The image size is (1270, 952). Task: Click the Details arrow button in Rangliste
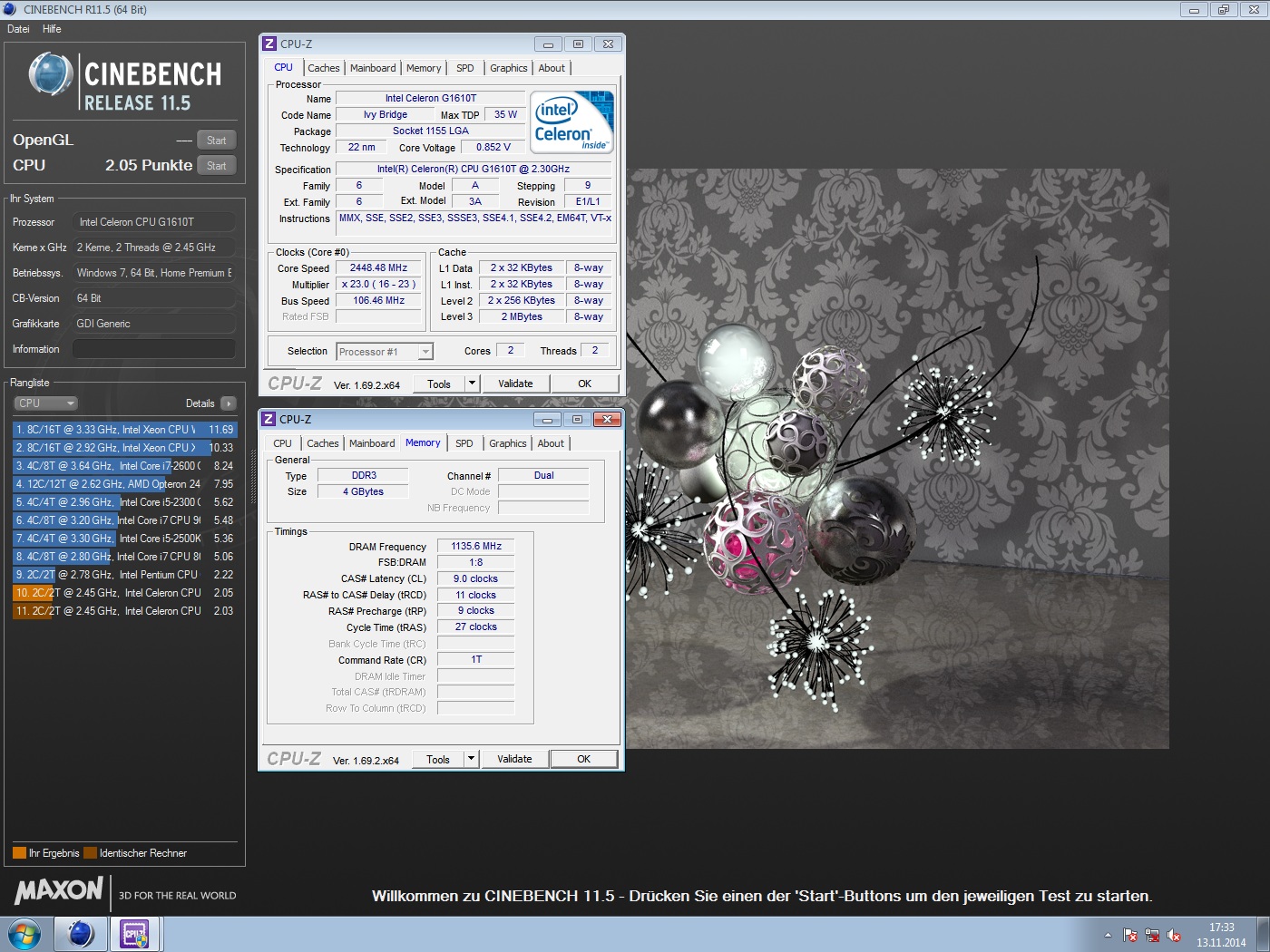tap(228, 403)
